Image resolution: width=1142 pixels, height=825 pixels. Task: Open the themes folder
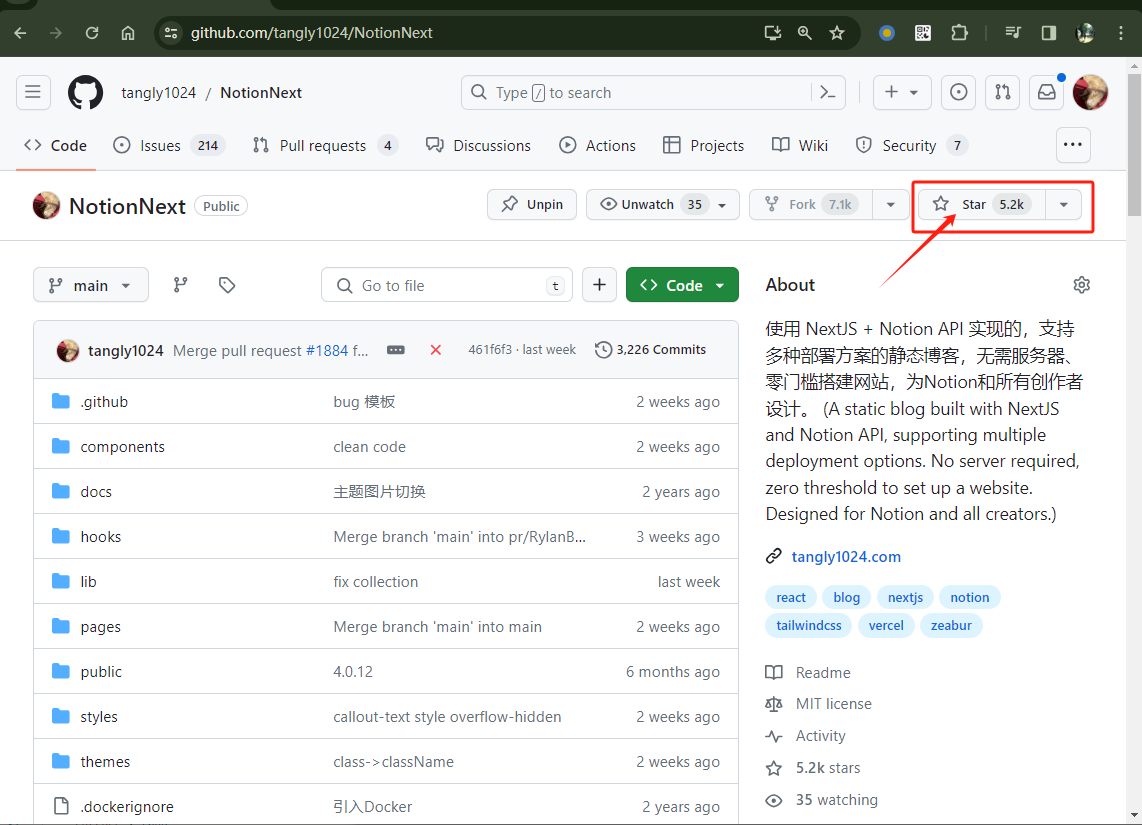coord(105,762)
